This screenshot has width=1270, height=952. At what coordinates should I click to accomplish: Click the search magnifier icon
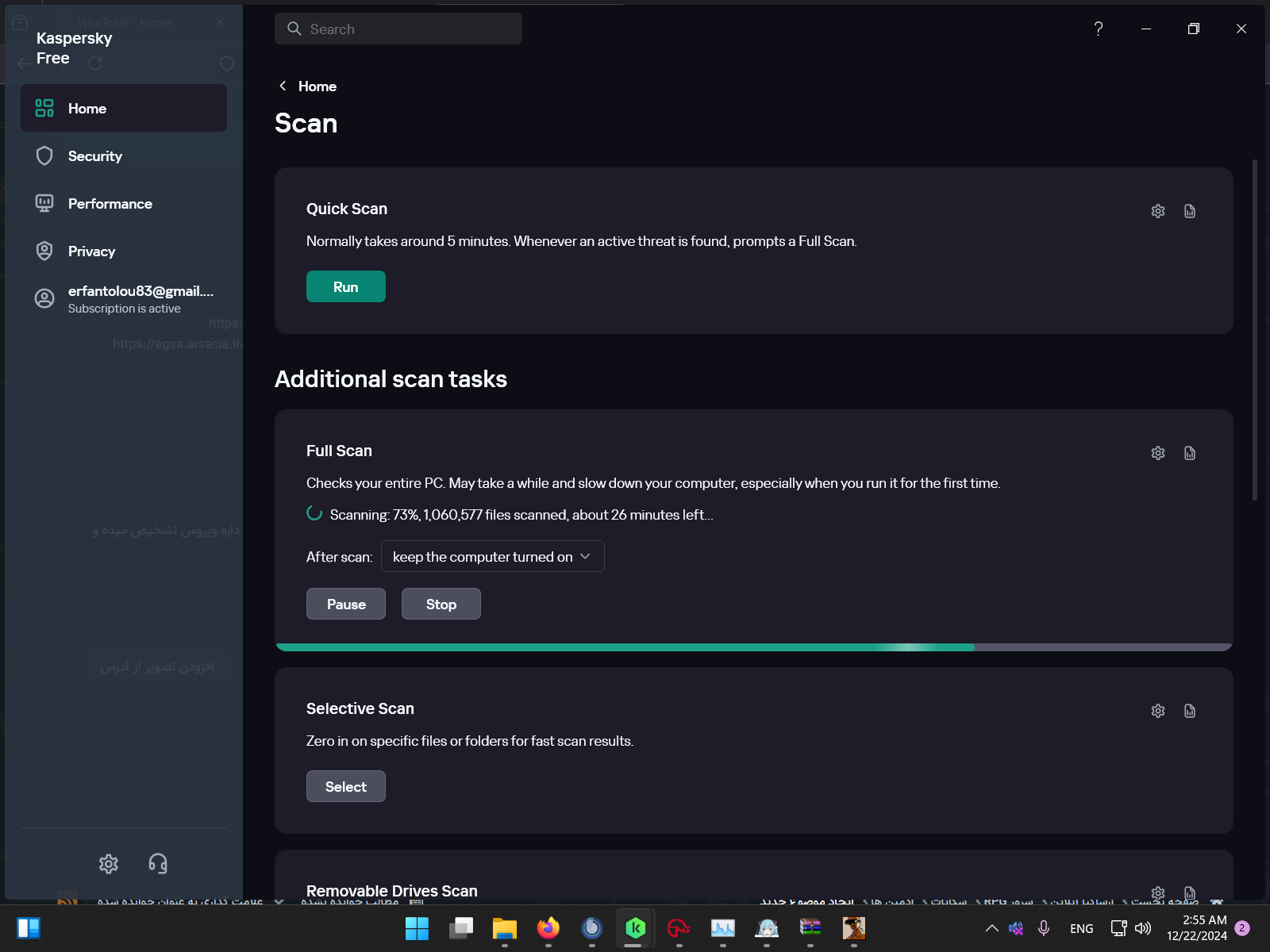coord(294,29)
